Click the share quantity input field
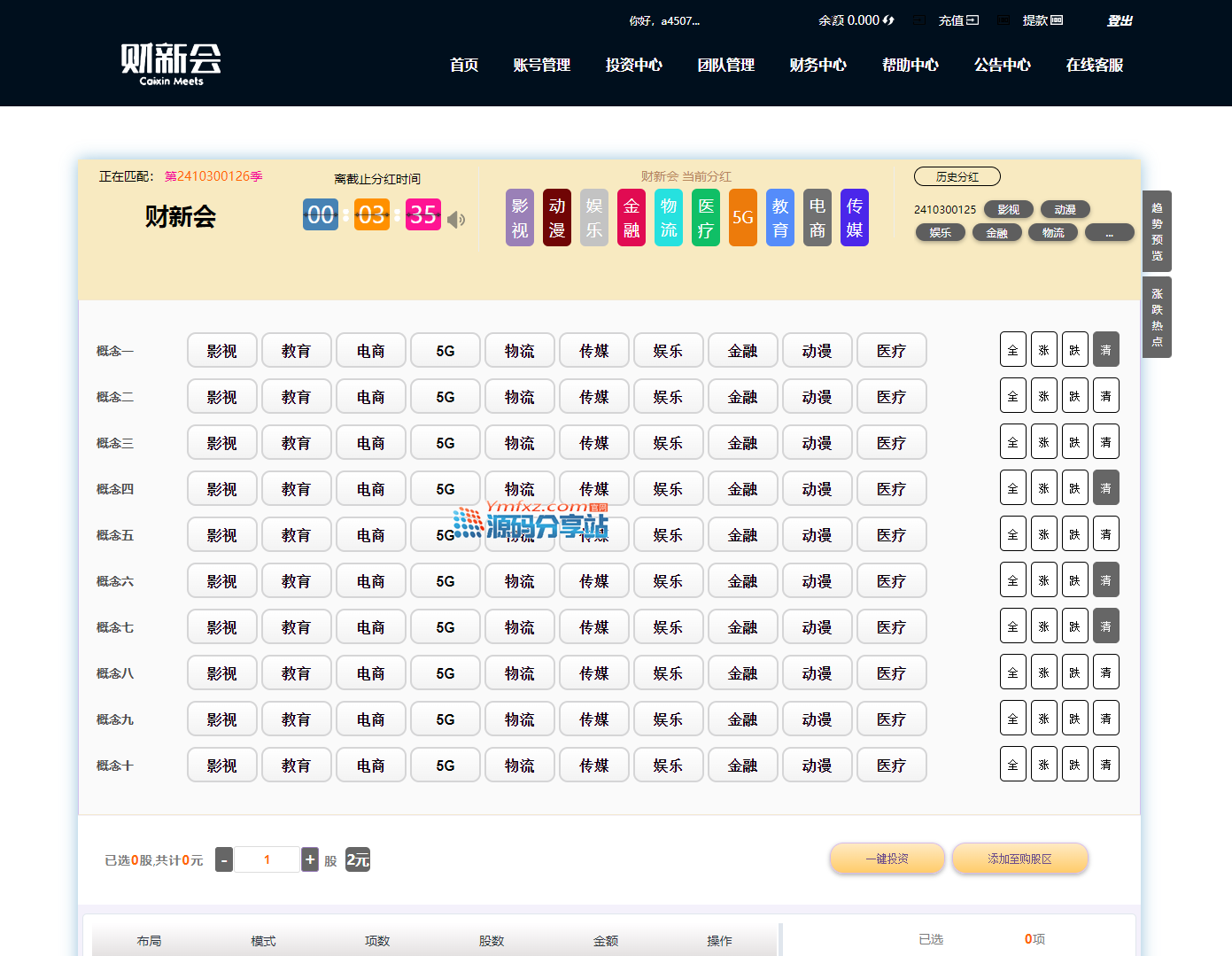The image size is (1232, 956). coord(267,859)
